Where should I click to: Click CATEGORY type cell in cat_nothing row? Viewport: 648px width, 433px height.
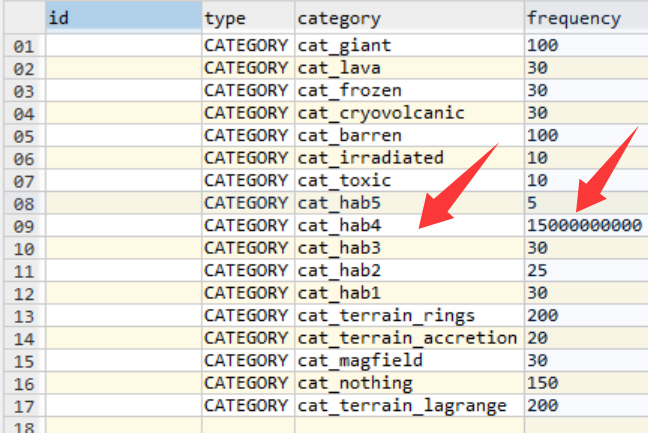coord(248,383)
